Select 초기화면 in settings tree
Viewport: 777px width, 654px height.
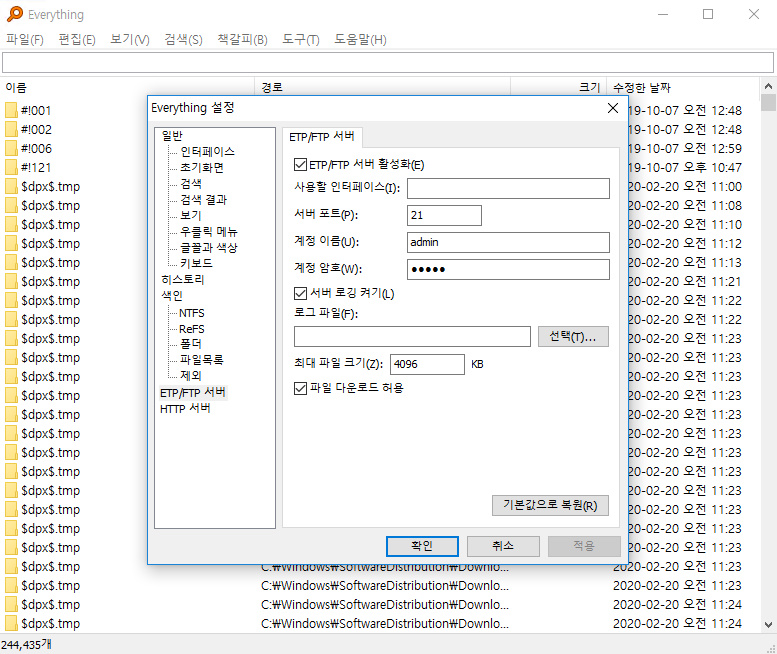pos(202,167)
